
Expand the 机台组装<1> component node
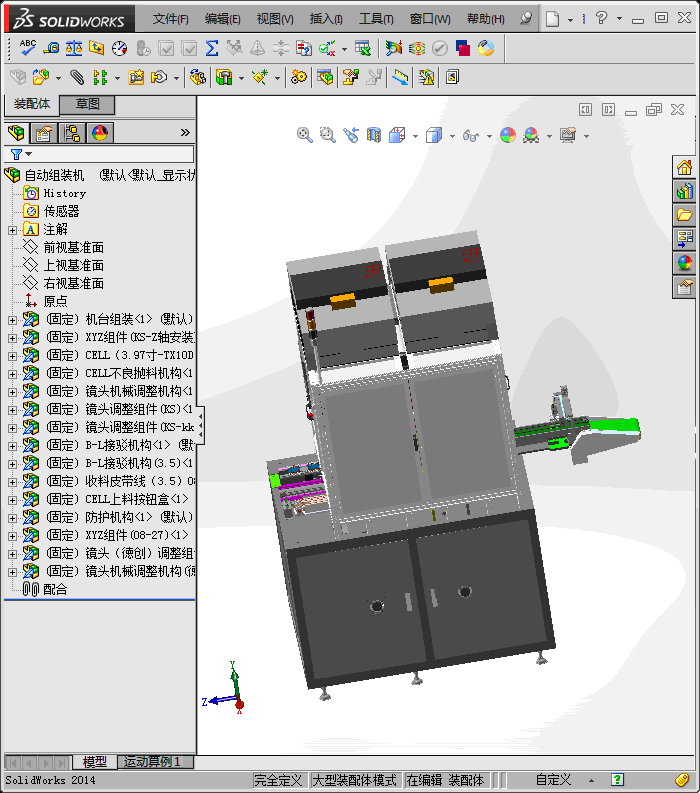[x=12, y=320]
